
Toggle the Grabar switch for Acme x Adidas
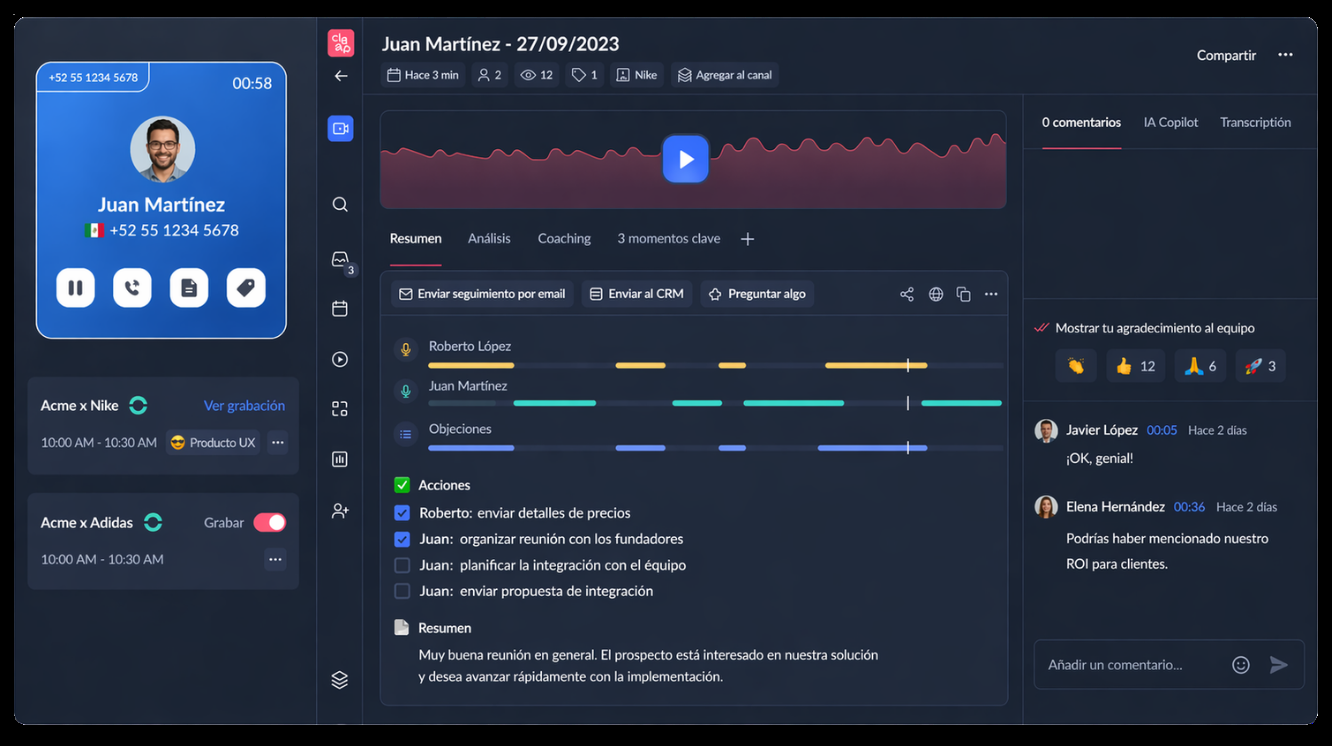[269, 522]
